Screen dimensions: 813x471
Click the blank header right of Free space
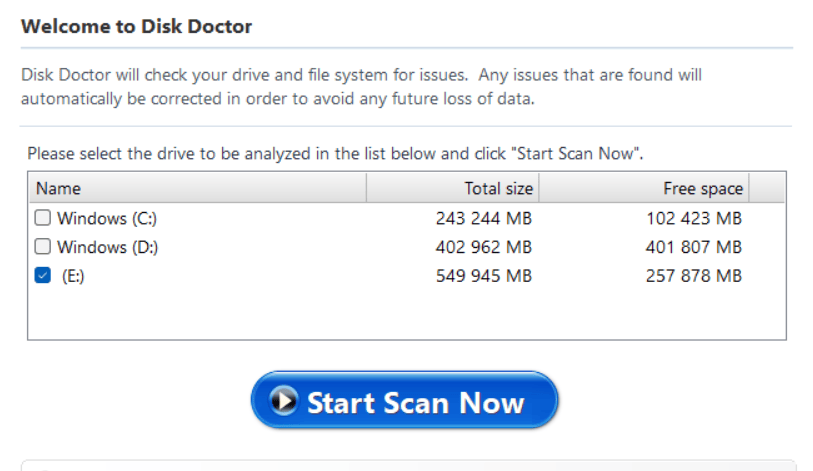(x=766, y=188)
